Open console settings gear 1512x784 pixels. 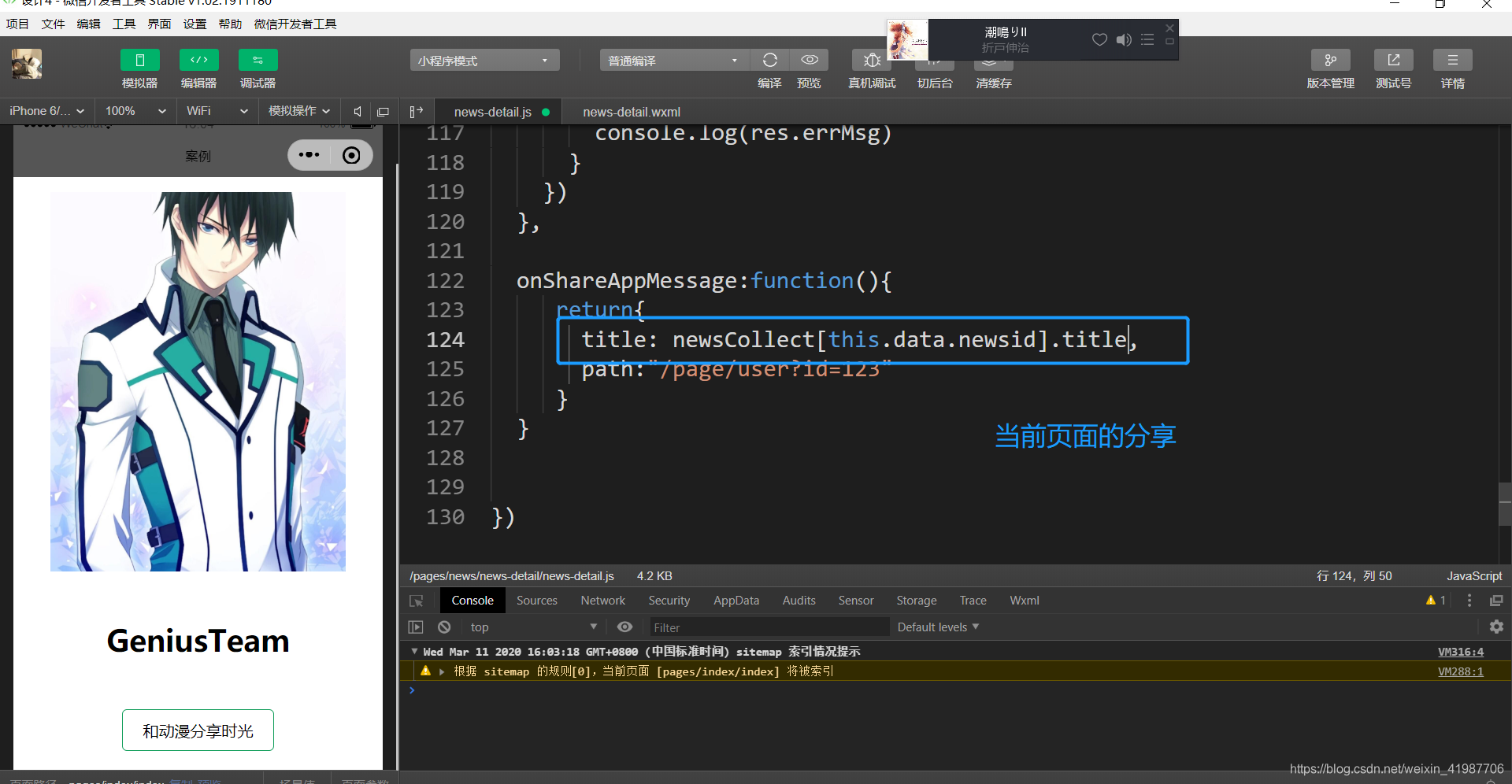[1496, 627]
